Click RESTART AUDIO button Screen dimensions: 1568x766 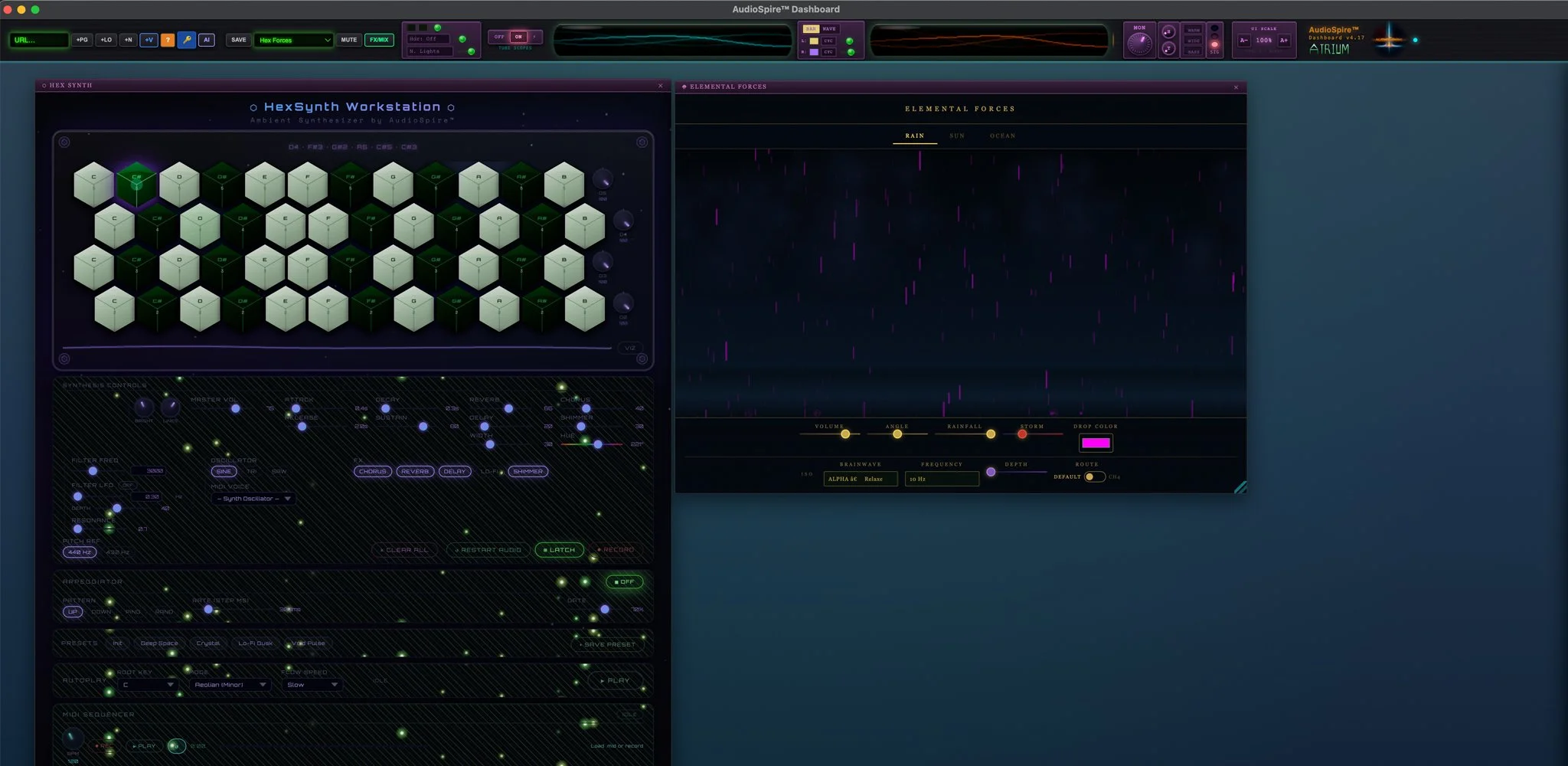point(488,550)
